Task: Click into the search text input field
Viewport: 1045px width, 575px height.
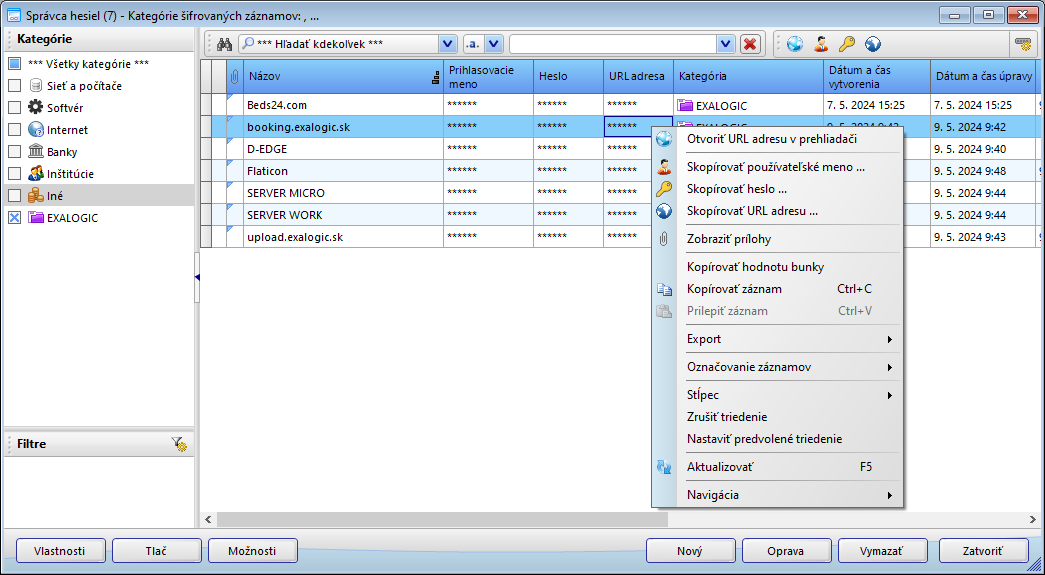Action: pyautogui.click(x=613, y=45)
